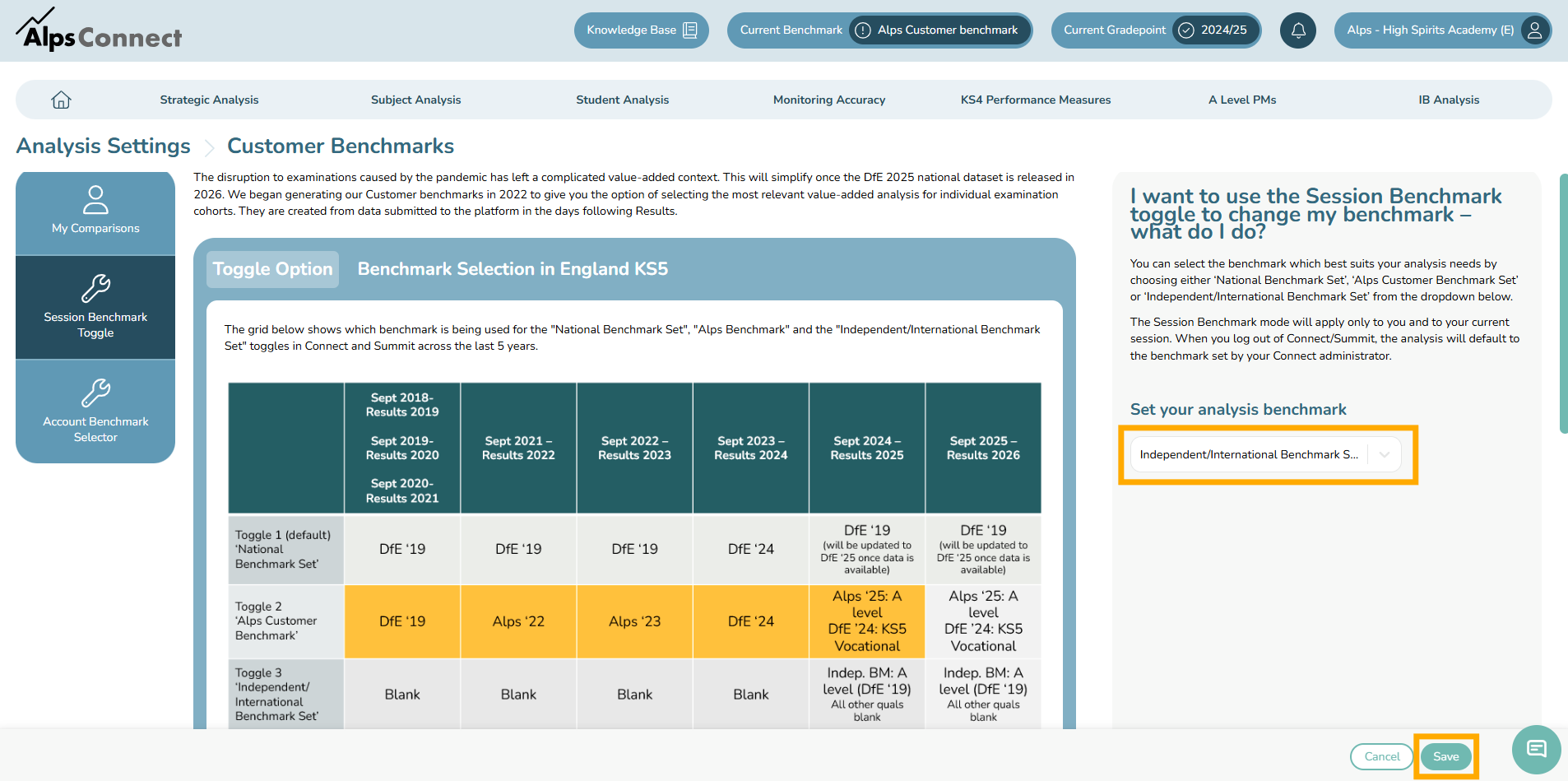Image resolution: width=1568 pixels, height=781 pixels.
Task: Open the notifications bell
Action: 1298,30
